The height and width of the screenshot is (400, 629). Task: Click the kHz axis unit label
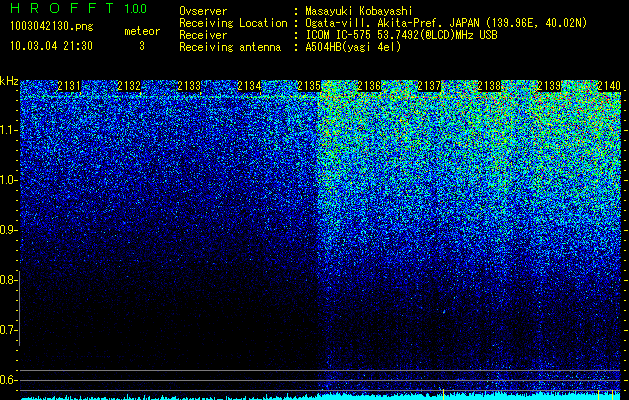[9, 81]
